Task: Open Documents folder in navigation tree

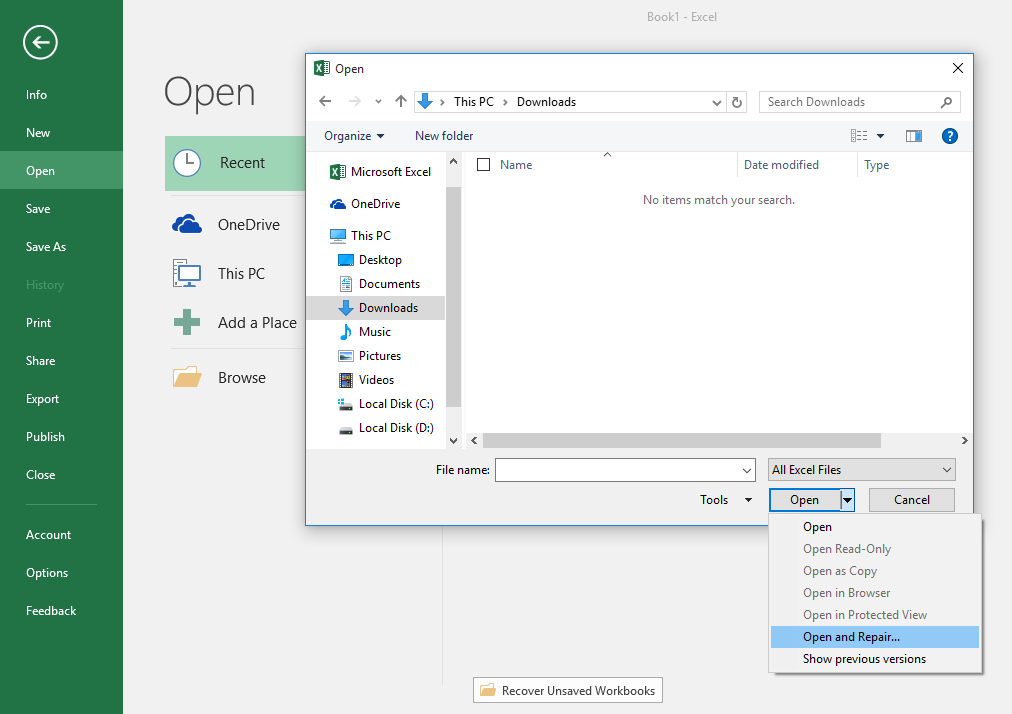Action: click(379, 284)
